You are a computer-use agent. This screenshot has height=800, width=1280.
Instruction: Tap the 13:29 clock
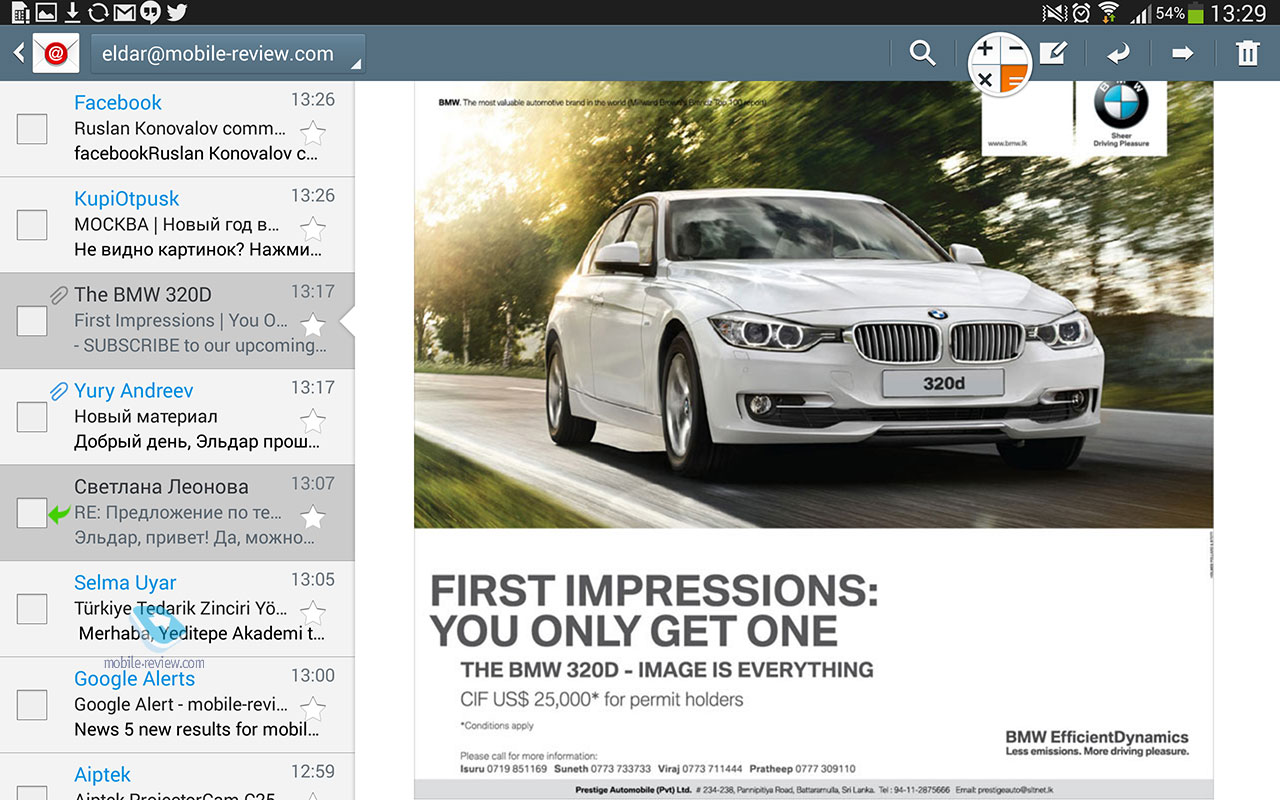[x=1238, y=13]
